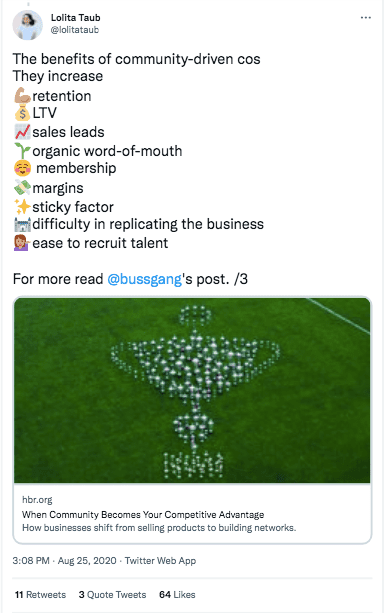The width and height of the screenshot is (386, 613).
Task: Click the card description about building networks
Action: [x=159, y=527]
